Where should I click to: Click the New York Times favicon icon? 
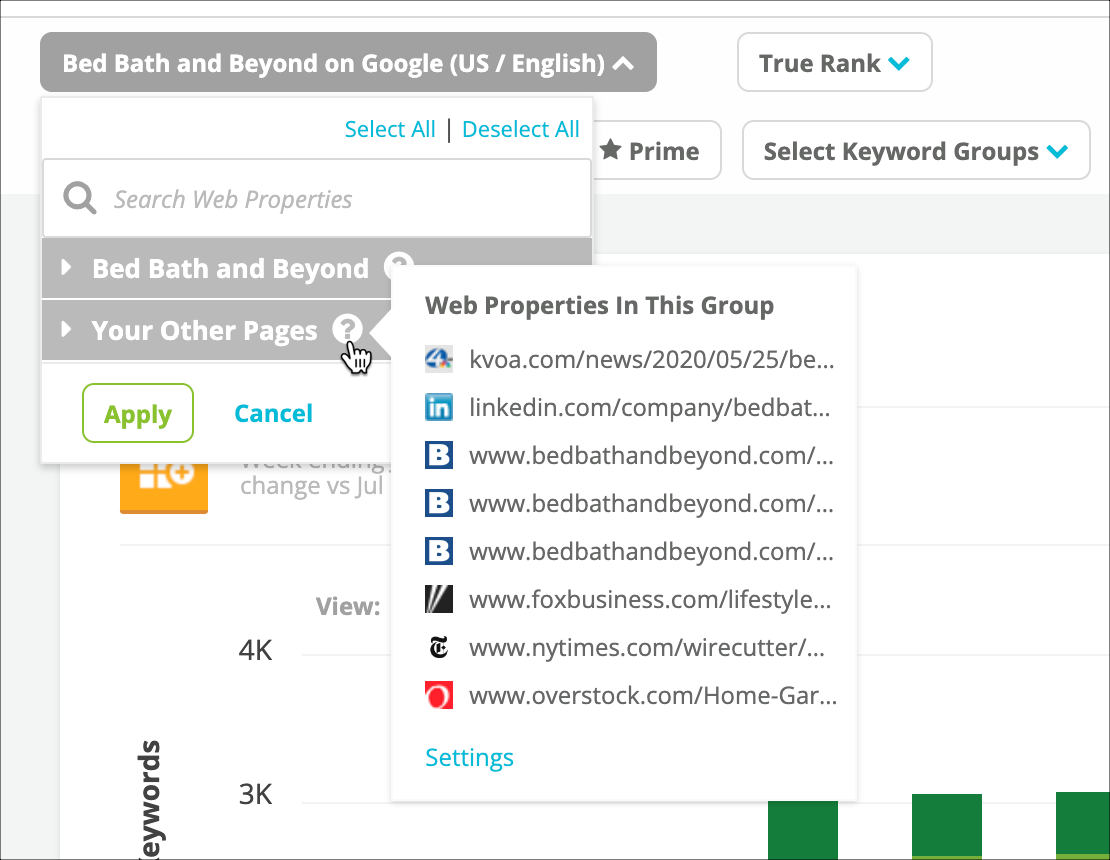439,648
